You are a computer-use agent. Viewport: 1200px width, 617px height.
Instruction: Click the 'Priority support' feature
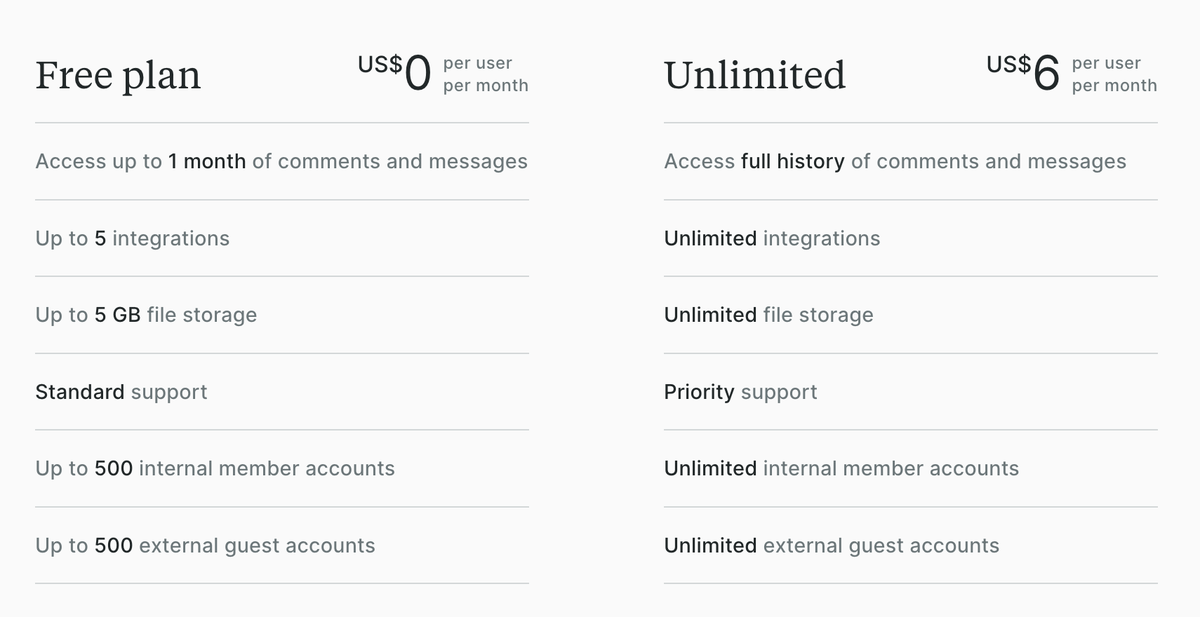740,392
